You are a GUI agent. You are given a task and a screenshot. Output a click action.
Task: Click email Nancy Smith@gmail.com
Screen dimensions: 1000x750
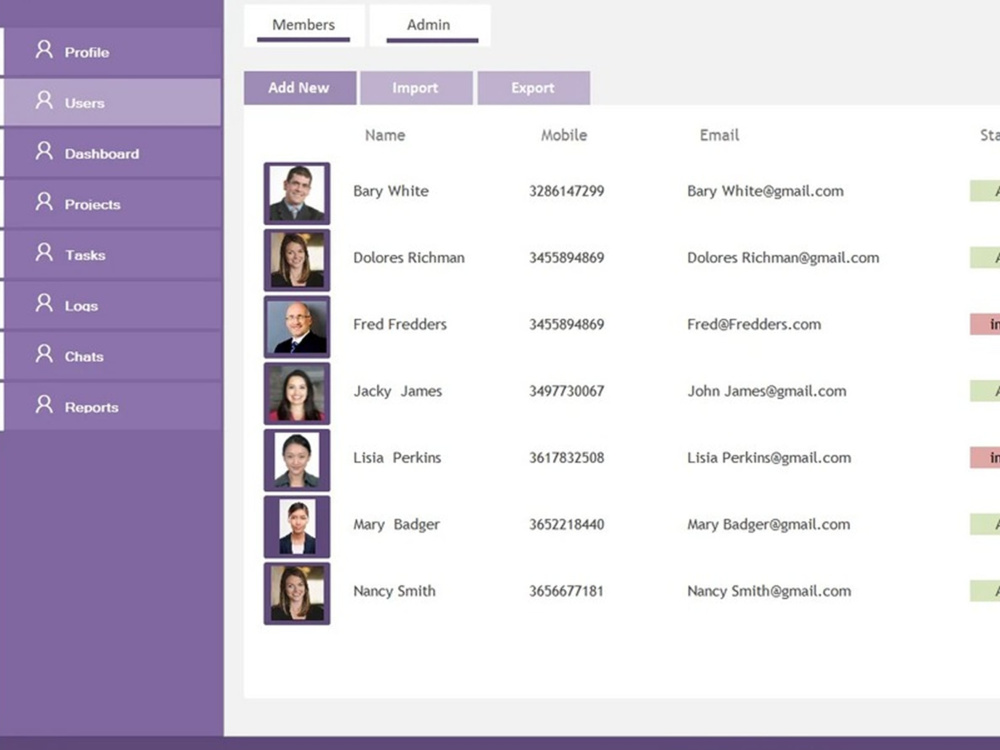tap(769, 591)
